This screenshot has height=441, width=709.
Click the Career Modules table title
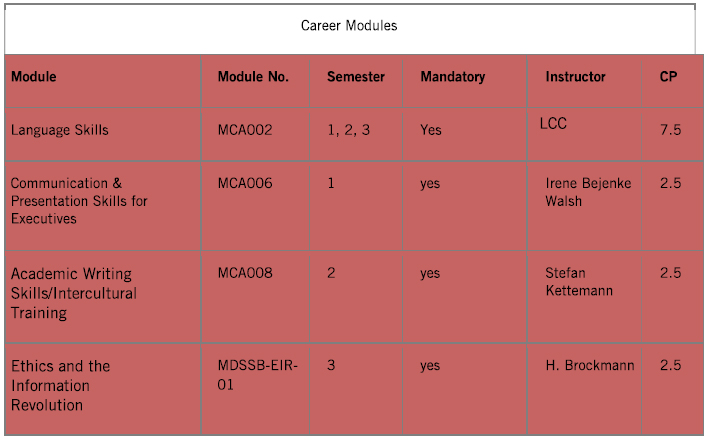tap(349, 26)
